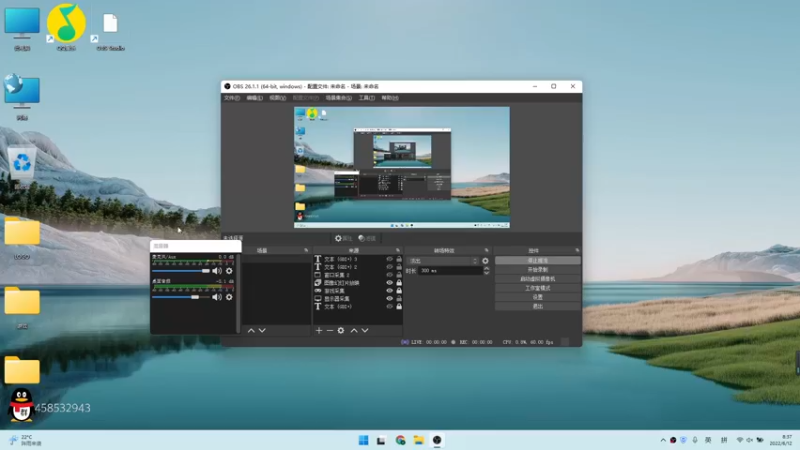
Task: Select the 此电脑 desktop icon
Action: [x=22, y=28]
